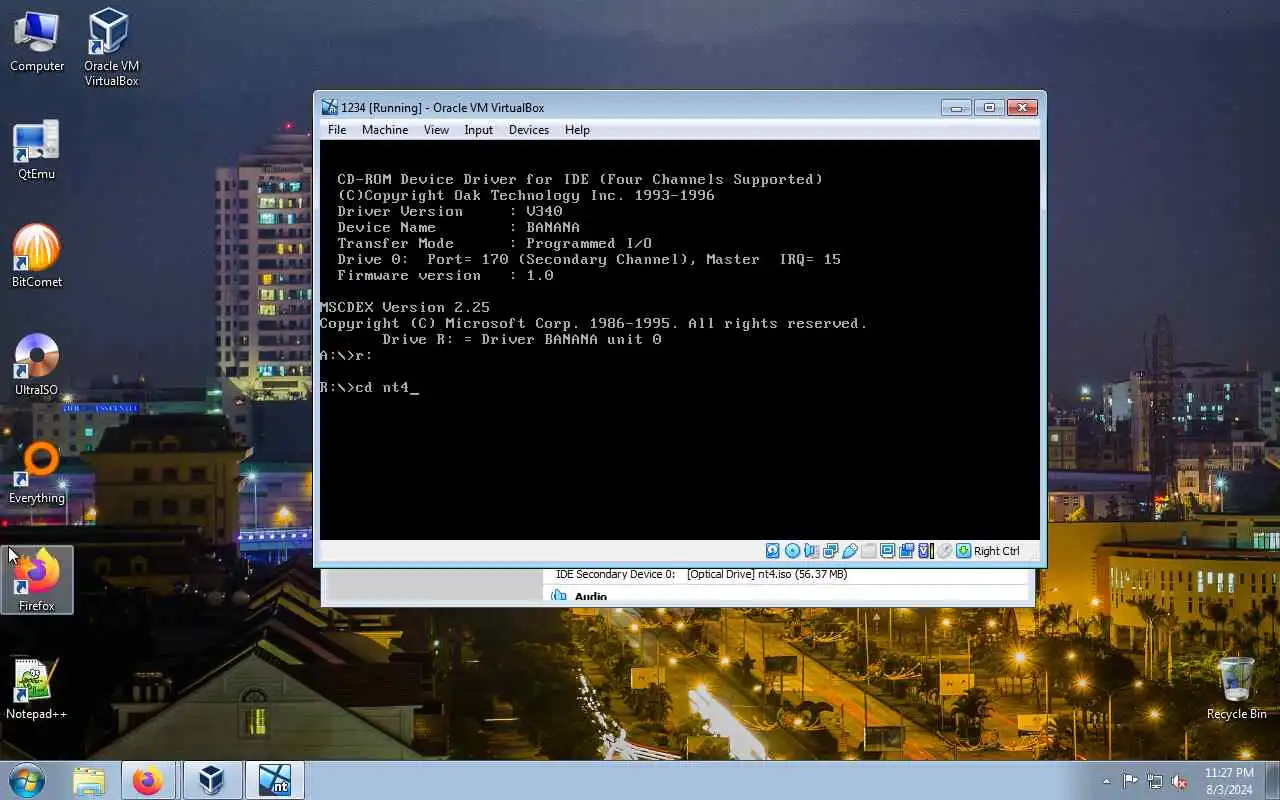Viewport: 1280px width, 800px height.
Task: Click IDE Secondary Device 0 row in VirtualBox Manager
Action: tap(701, 575)
